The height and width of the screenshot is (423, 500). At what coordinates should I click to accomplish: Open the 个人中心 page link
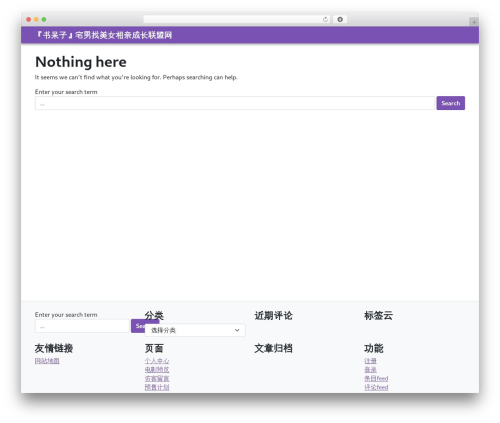point(157,361)
